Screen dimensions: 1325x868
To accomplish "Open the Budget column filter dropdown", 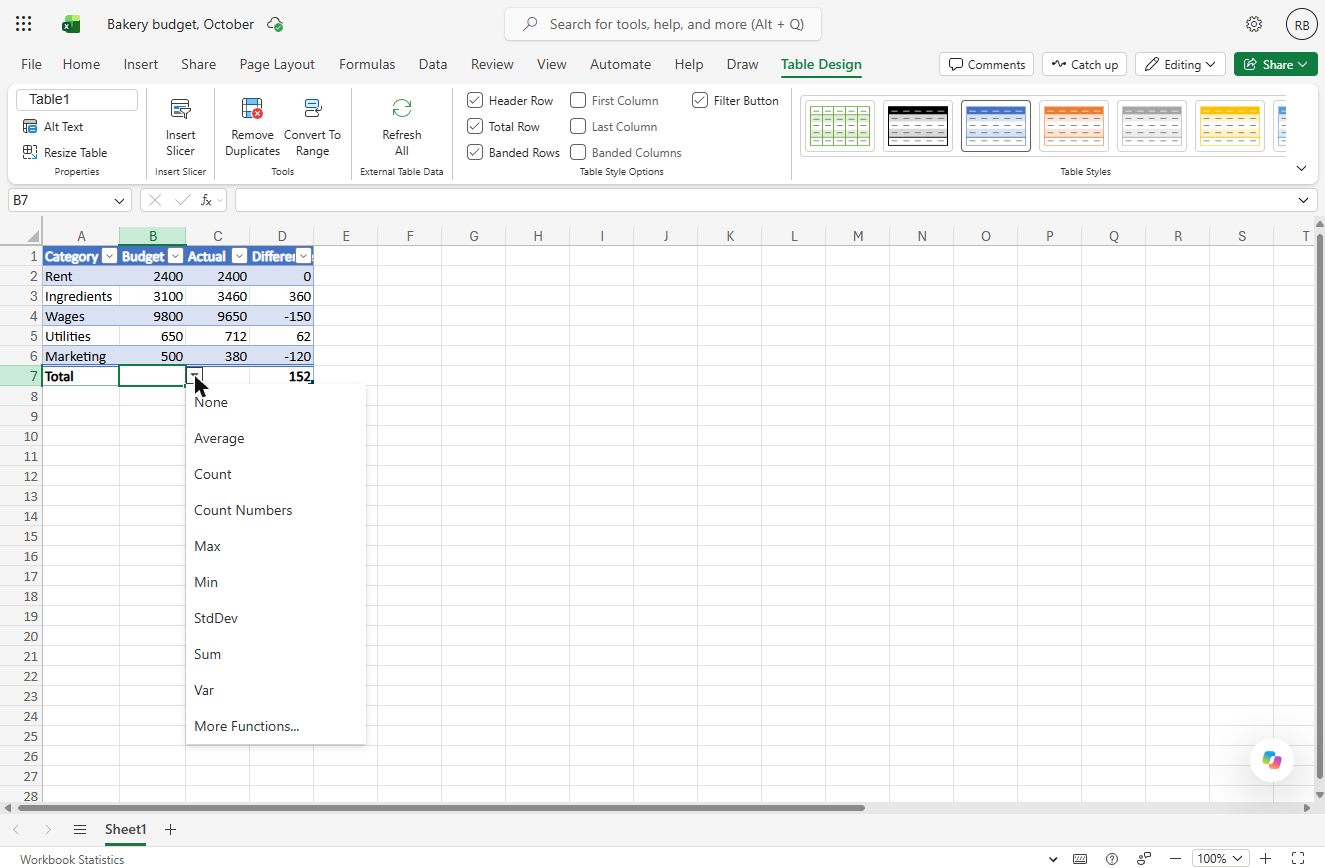I will 176,257.
